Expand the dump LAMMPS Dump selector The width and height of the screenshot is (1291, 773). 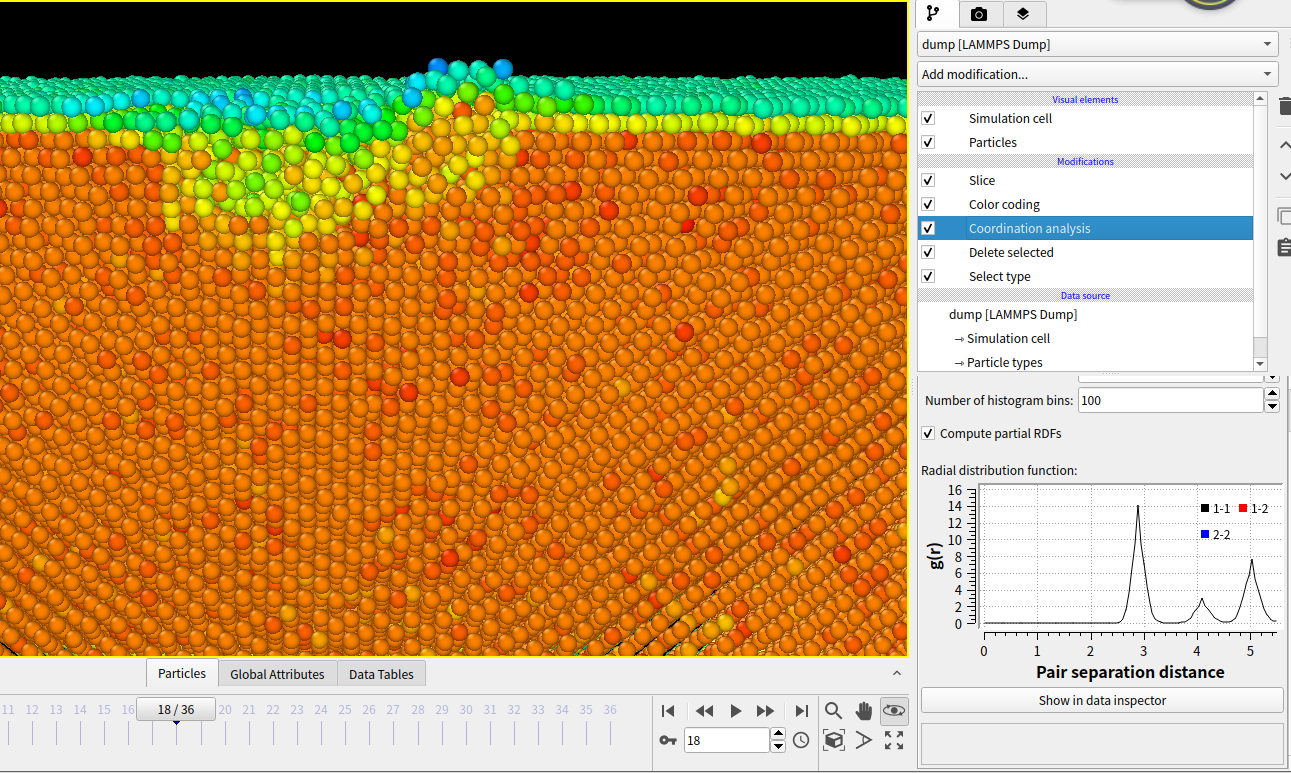pyautogui.click(x=1097, y=43)
